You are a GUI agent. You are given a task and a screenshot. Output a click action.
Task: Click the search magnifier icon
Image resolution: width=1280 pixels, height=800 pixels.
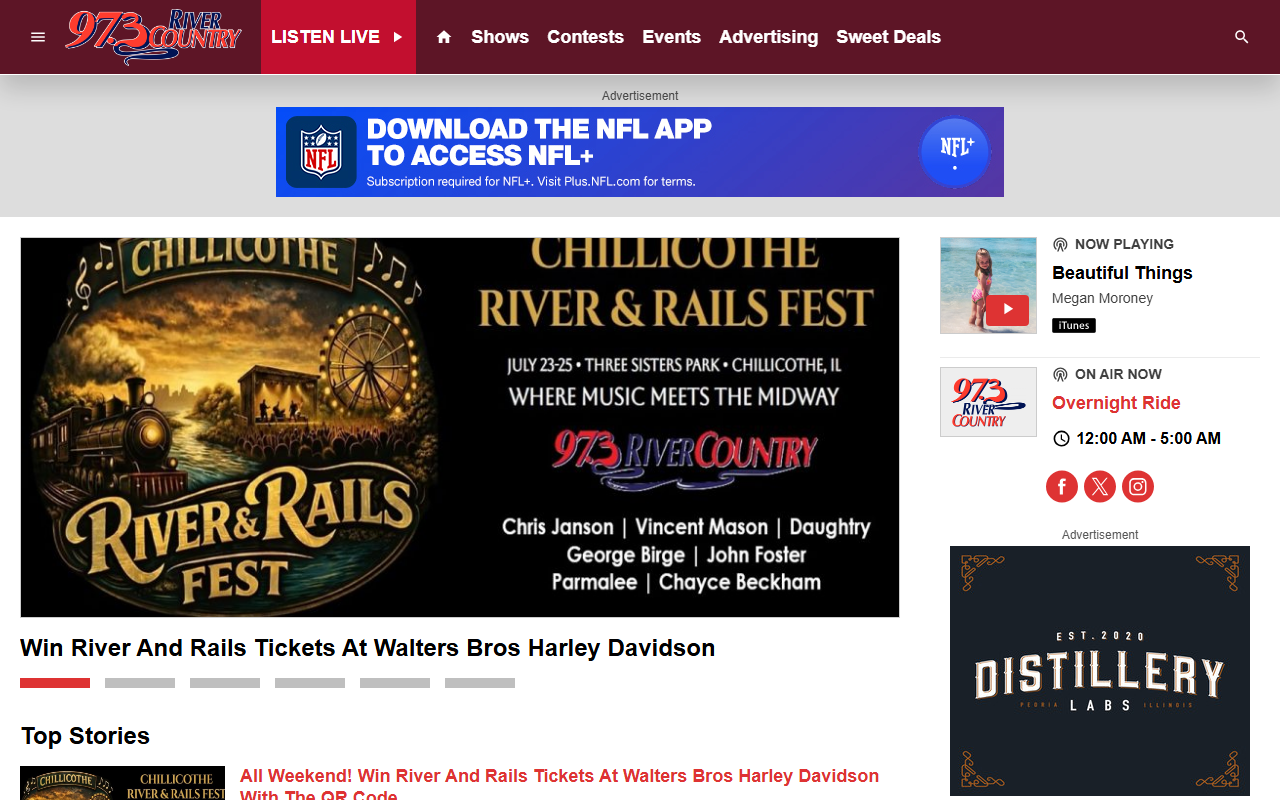[x=1242, y=37]
